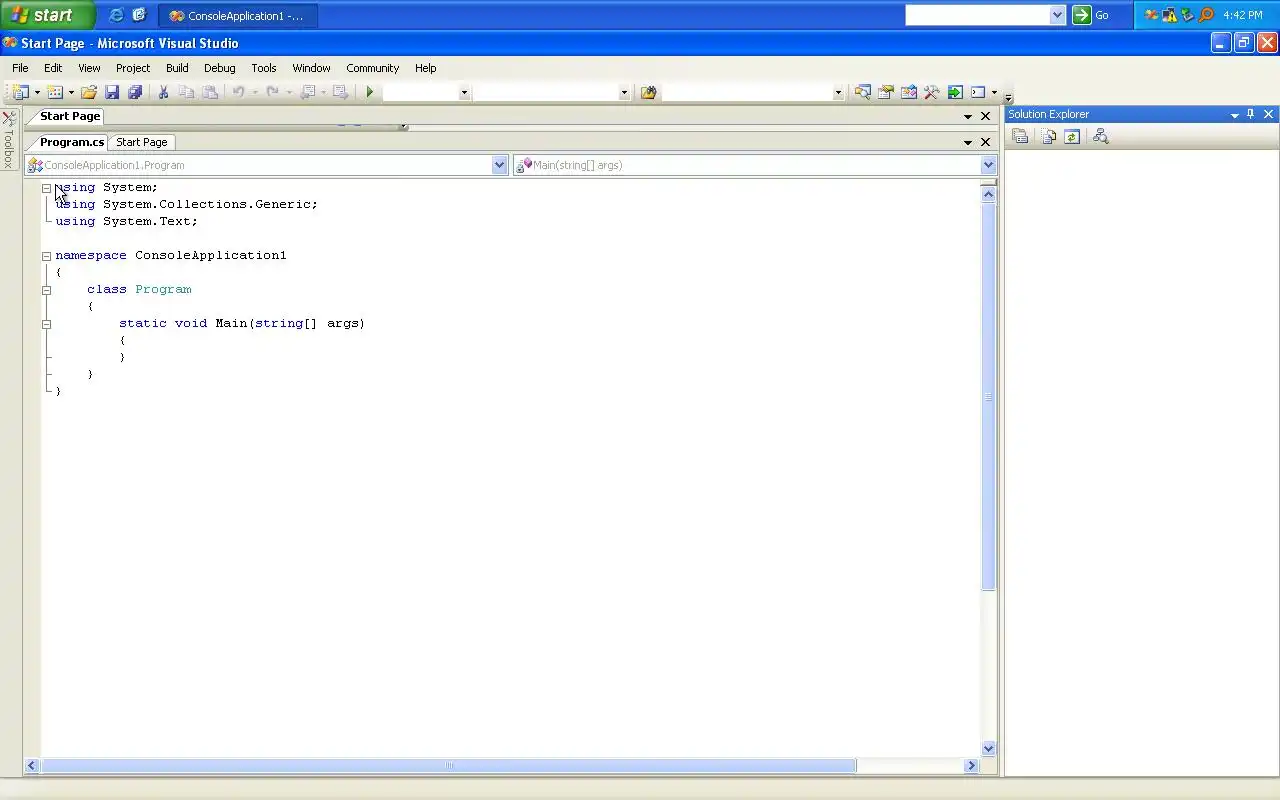Open the ConsoleApplication1.Program types dropdown

pyautogui.click(x=500, y=165)
